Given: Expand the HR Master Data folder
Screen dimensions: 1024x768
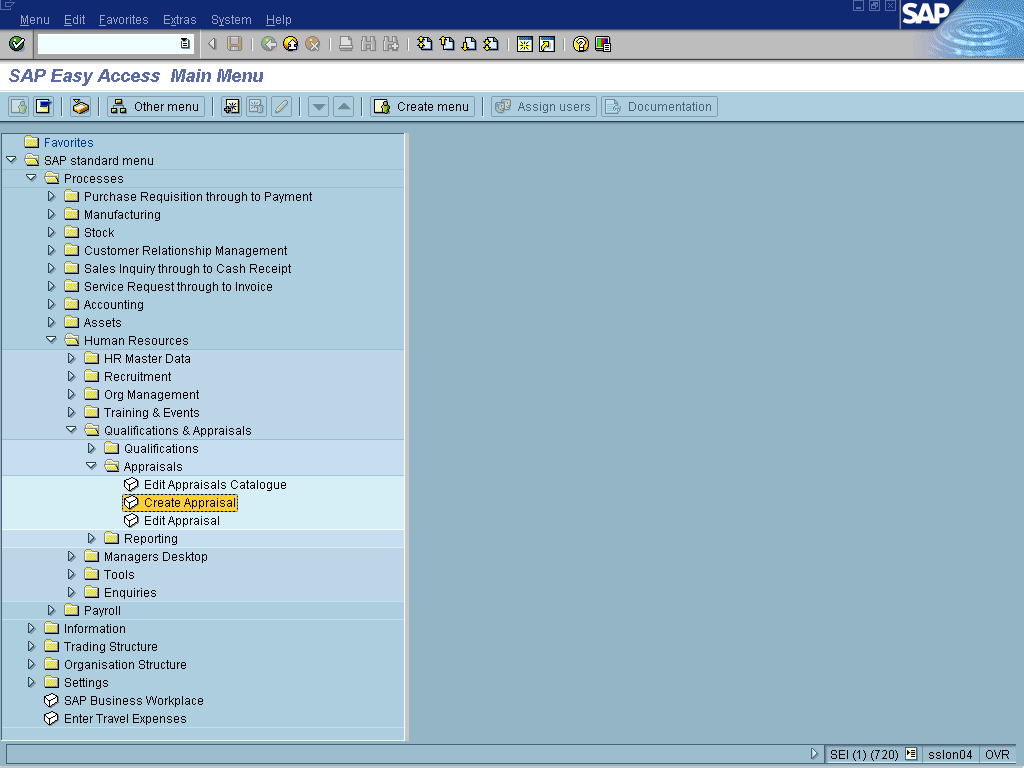Looking at the screenshot, I should 72,358.
